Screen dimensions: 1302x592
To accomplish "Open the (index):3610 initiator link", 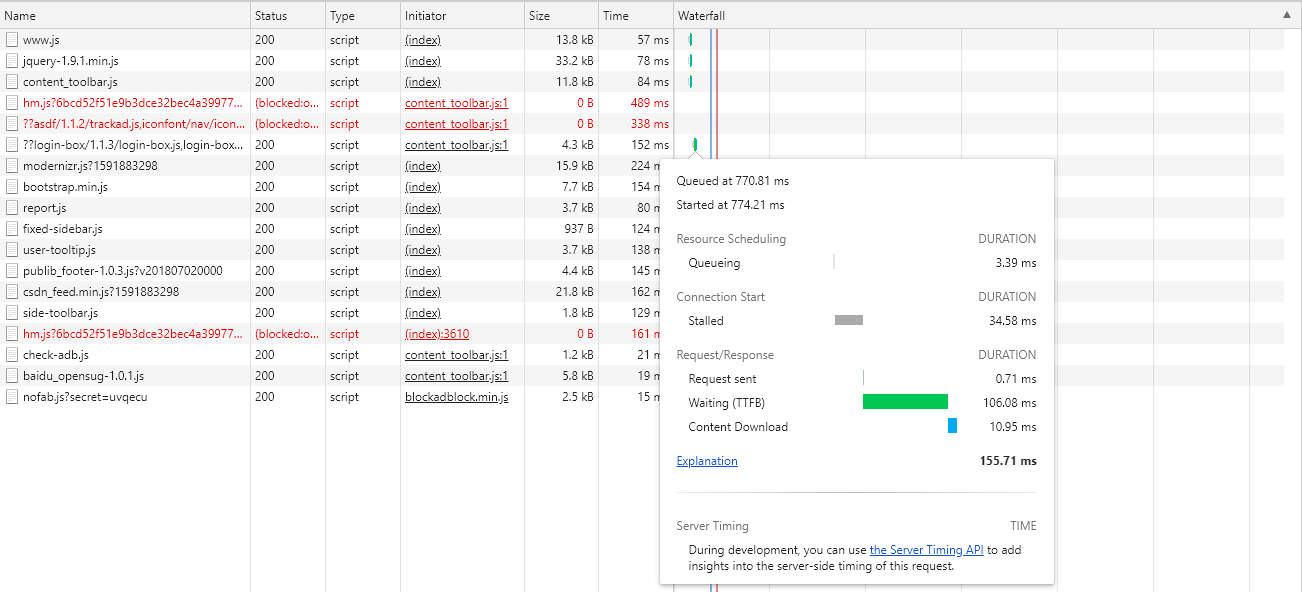I will pos(437,334).
